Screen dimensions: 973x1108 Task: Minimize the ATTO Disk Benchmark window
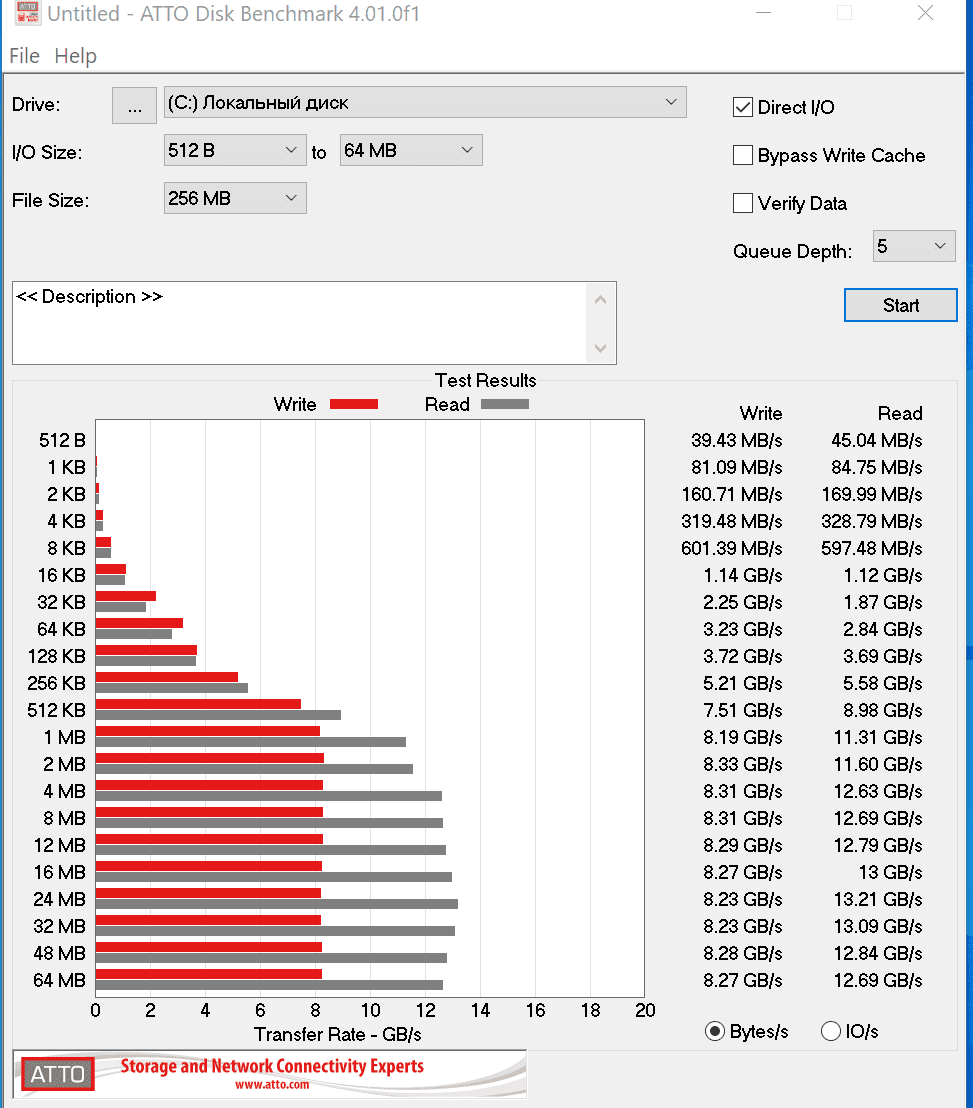763,13
